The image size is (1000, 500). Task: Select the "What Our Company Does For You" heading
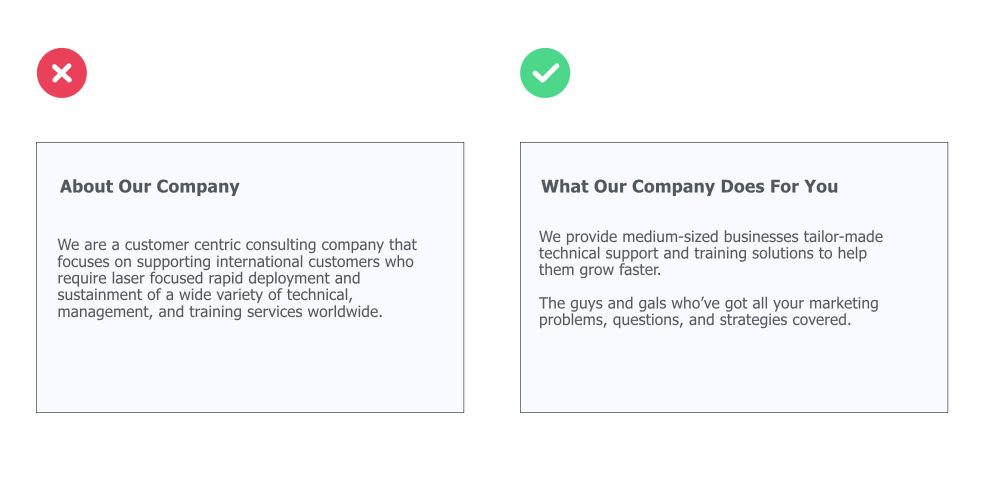coord(689,187)
